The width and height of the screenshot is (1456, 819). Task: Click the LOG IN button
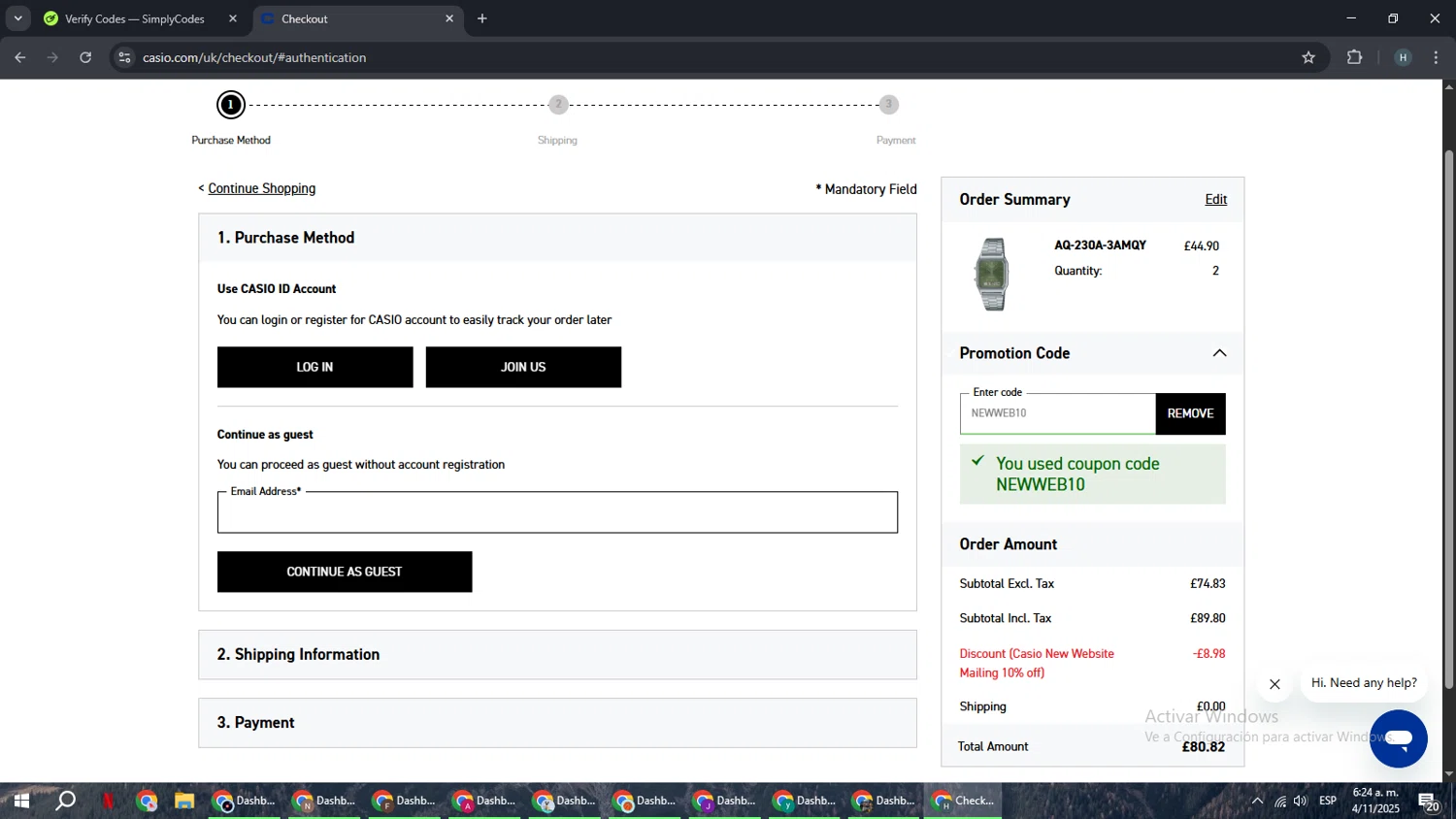coord(315,367)
